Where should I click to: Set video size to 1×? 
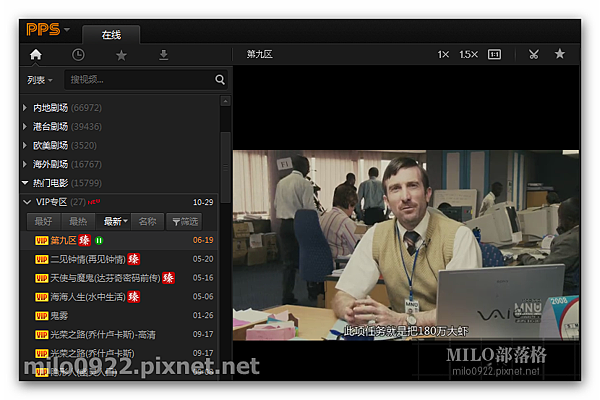pyautogui.click(x=443, y=55)
